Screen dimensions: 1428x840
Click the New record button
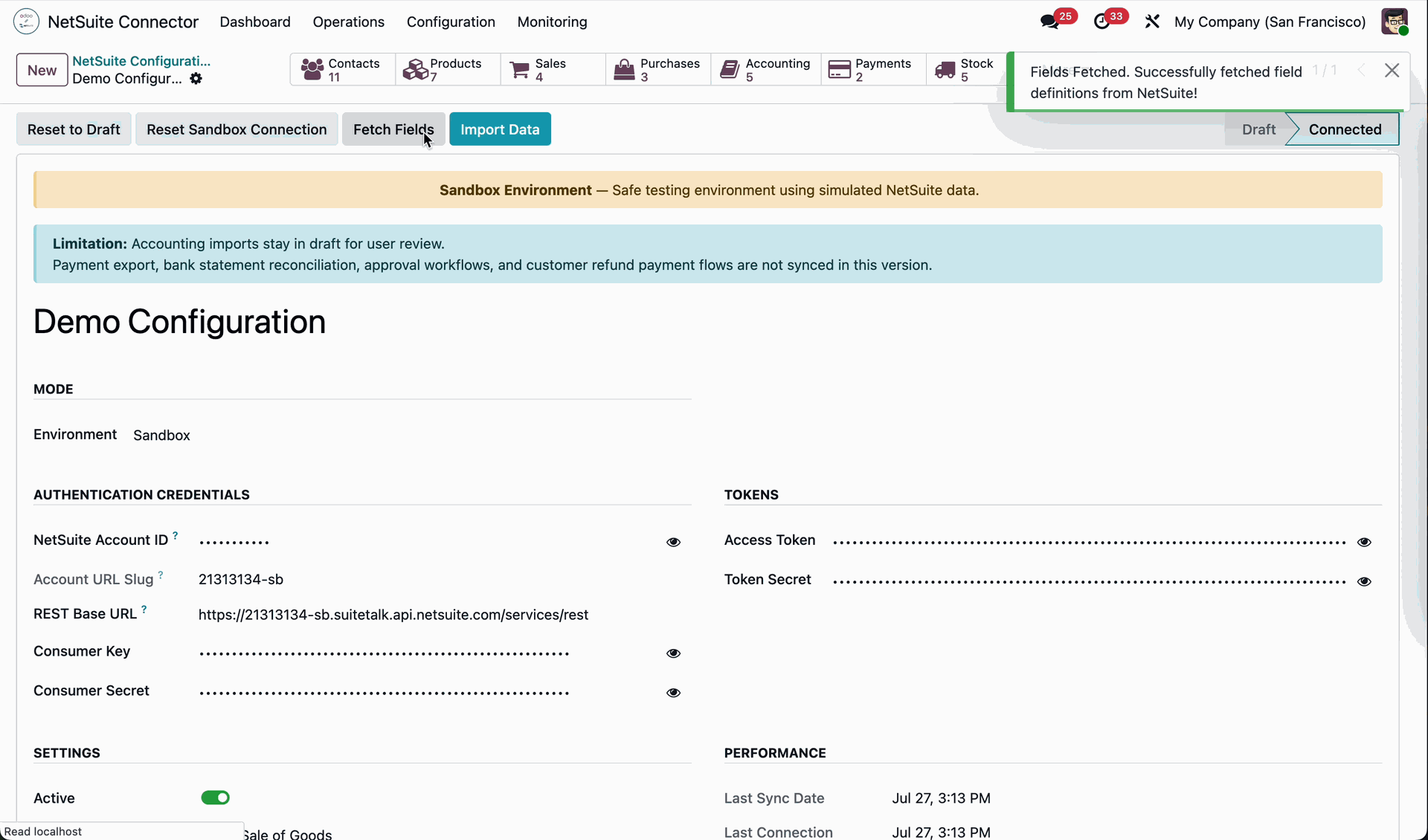[x=42, y=70]
